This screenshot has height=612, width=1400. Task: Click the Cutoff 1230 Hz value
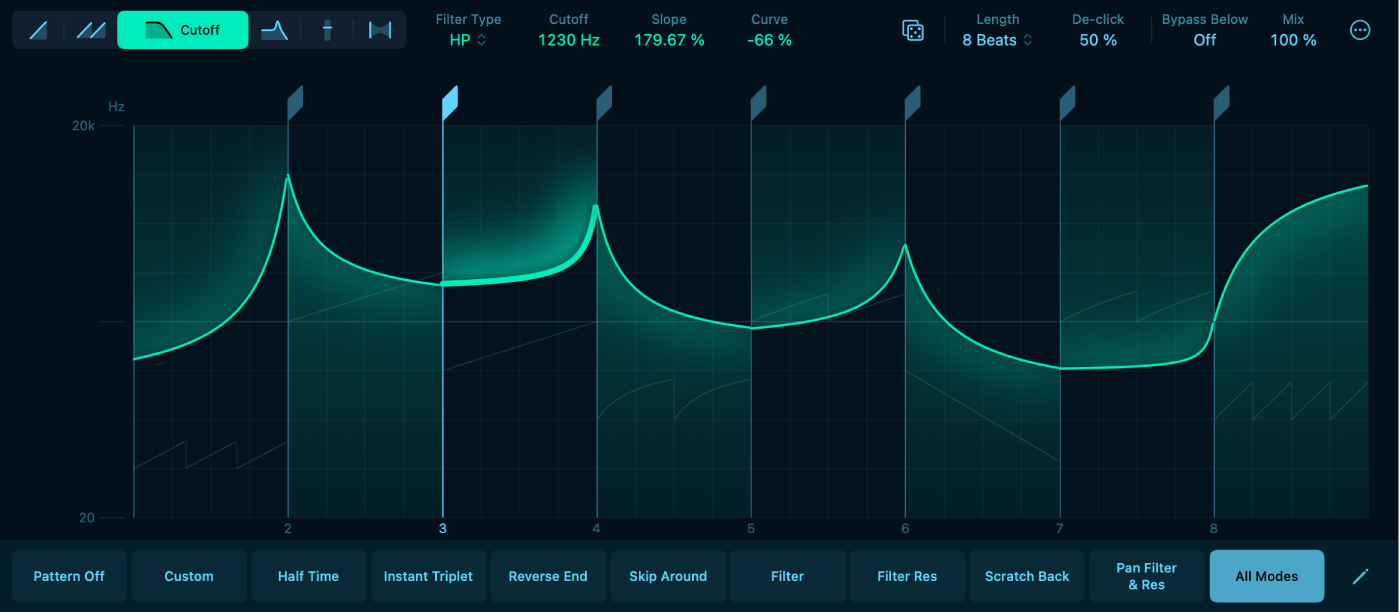tap(569, 40)
